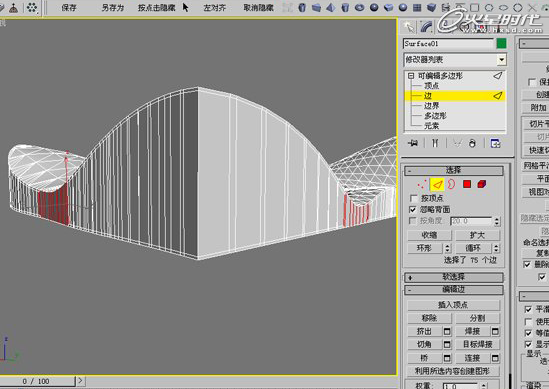Collapse the 可编辑多边形 tree node

[x=411, y=76]
